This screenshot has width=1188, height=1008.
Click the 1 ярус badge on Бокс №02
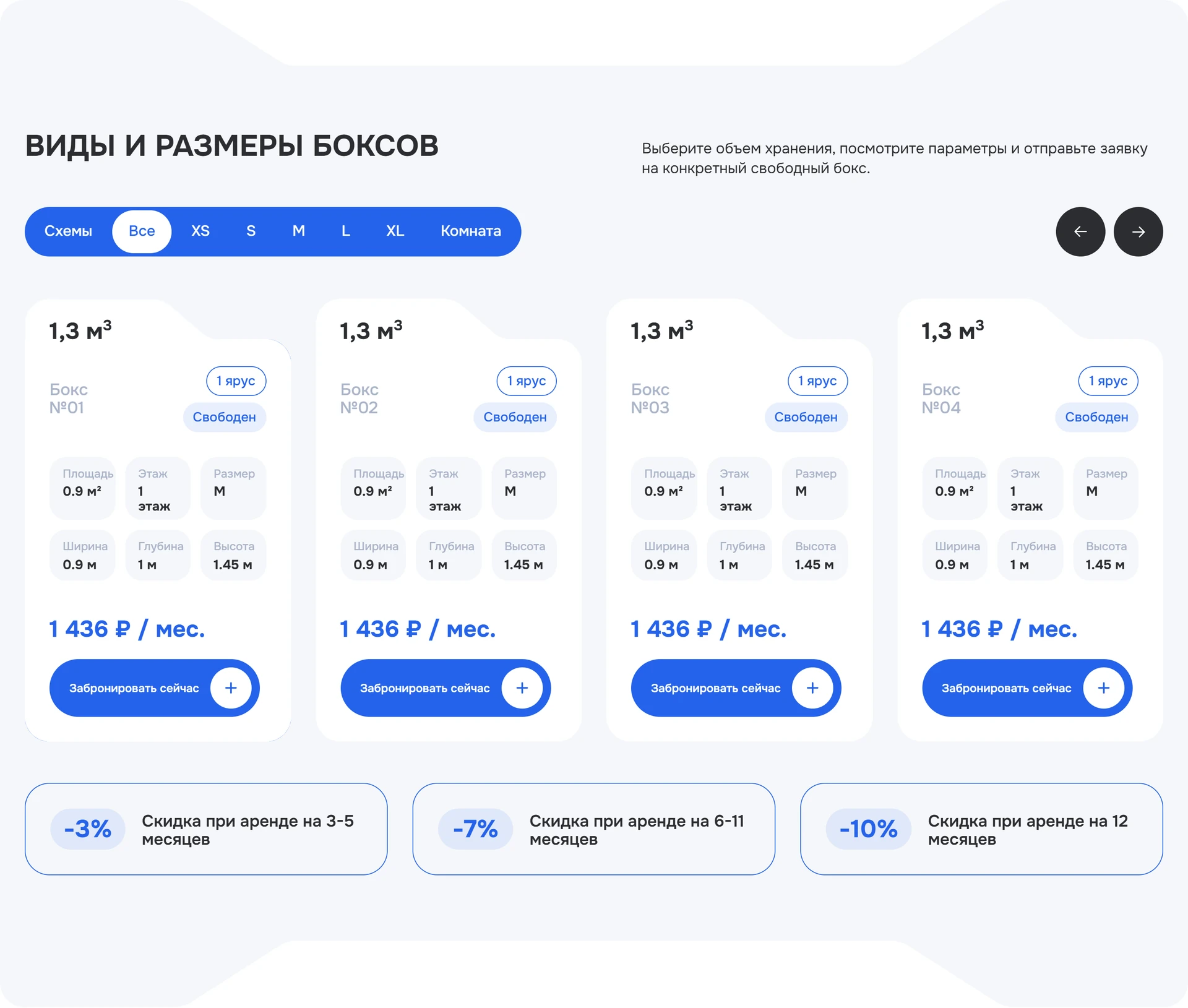(x=527, y=381)
